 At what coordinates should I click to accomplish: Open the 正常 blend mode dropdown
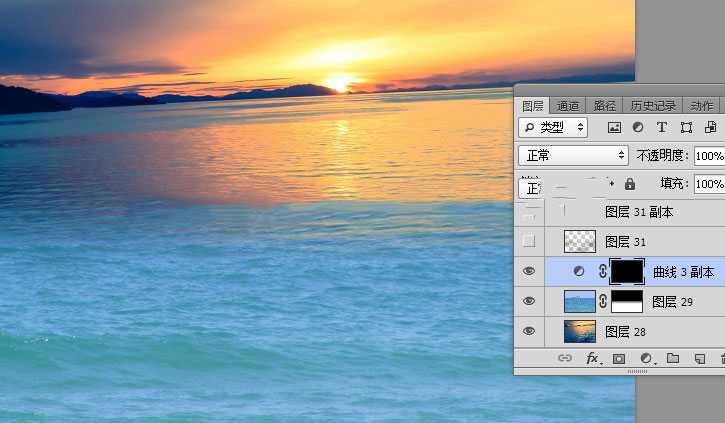click(x=573, y=156)
